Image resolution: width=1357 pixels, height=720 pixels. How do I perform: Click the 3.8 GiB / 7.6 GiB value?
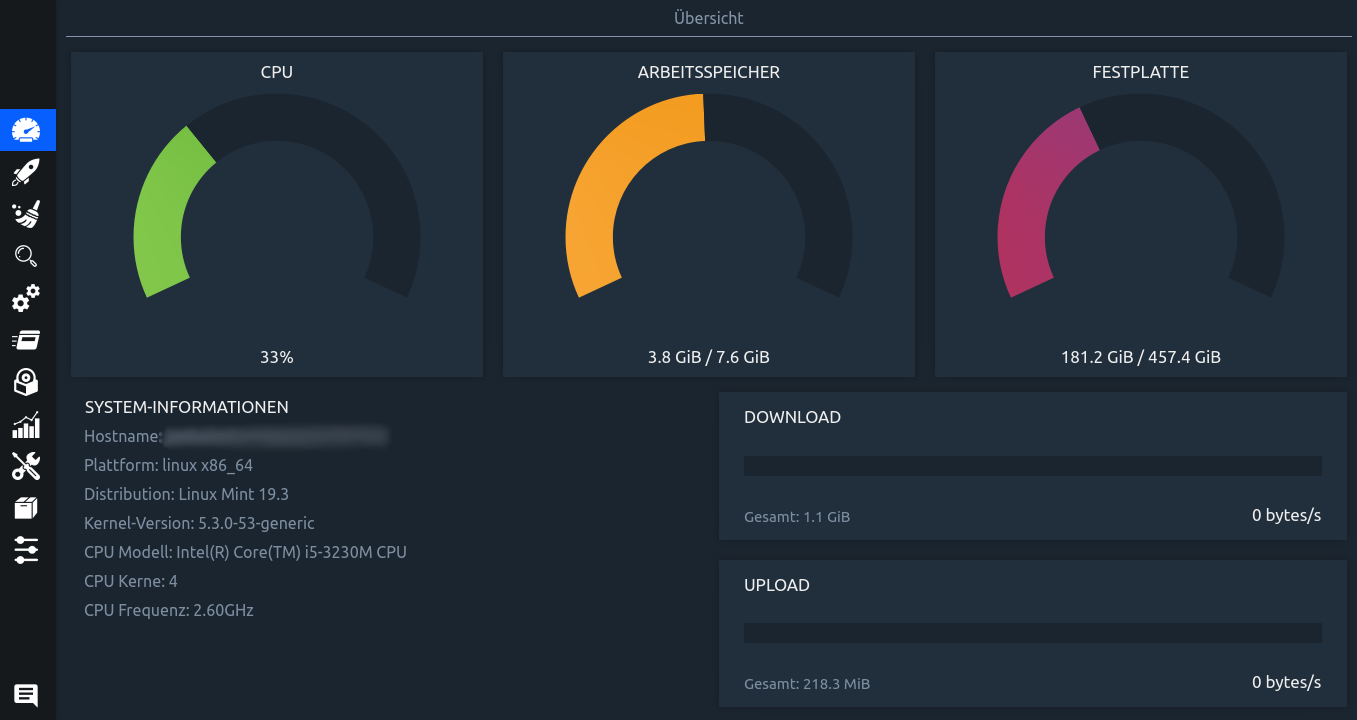[709, 357]
